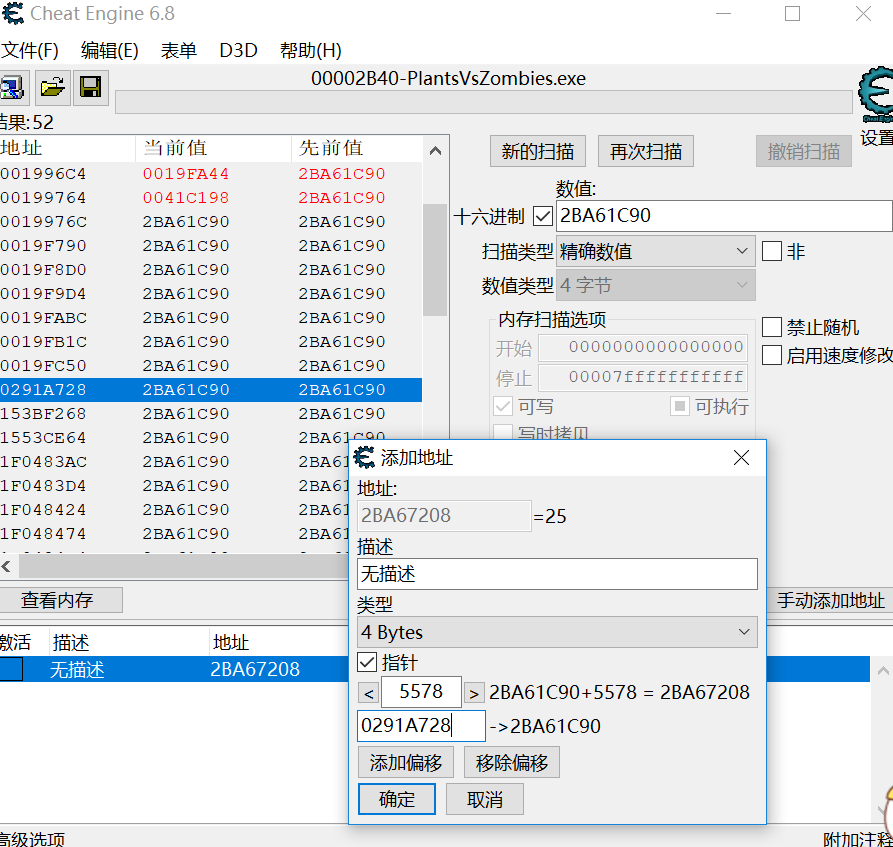Click the 高级选项 label at bottom left

(x=32, y=838)
